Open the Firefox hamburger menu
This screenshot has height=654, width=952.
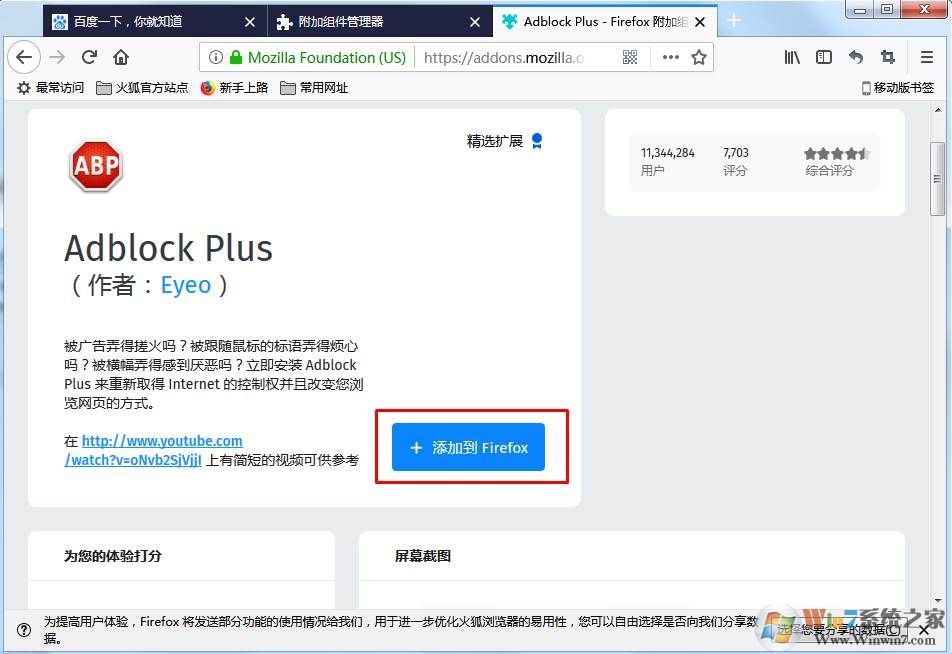tap(926, 57)
